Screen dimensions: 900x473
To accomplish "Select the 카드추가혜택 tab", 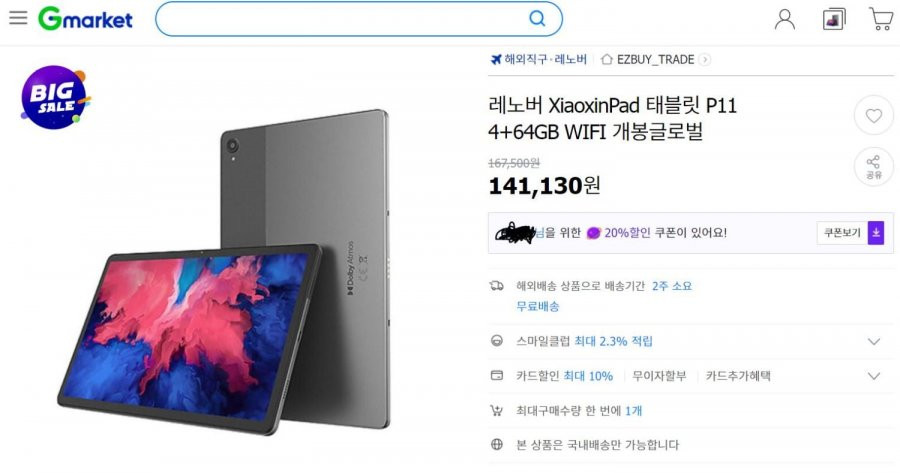I will pyautogui.click(x=738, y=376).
